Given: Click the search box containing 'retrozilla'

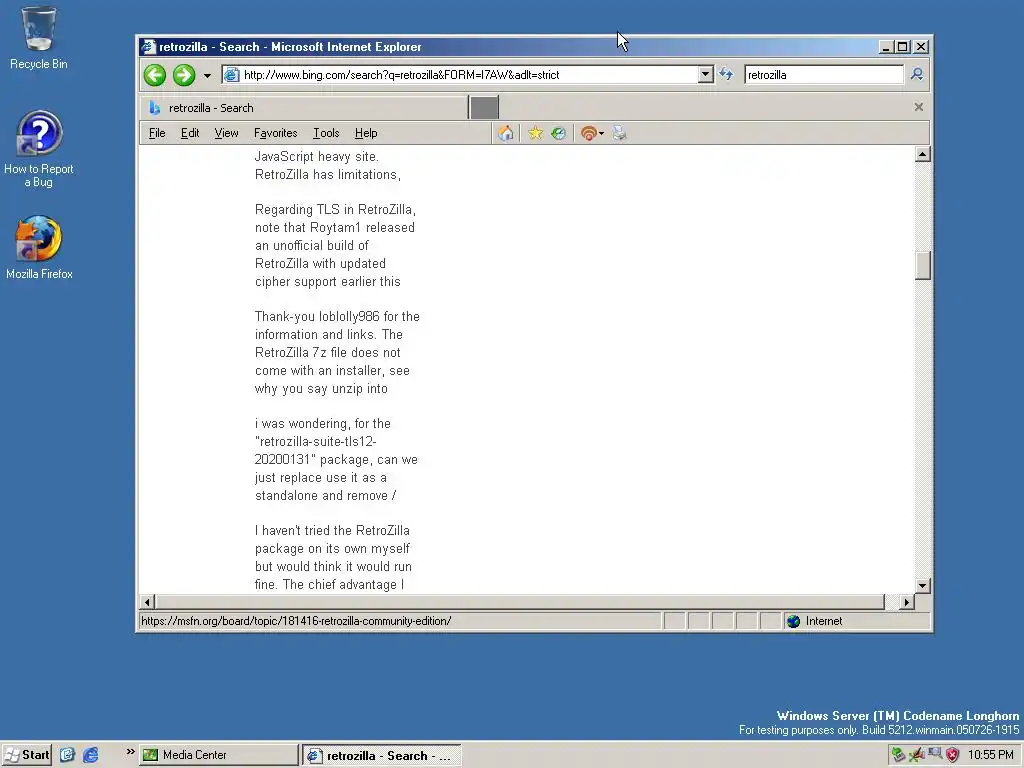Looking at the screenshot, I should pos(824,75).
